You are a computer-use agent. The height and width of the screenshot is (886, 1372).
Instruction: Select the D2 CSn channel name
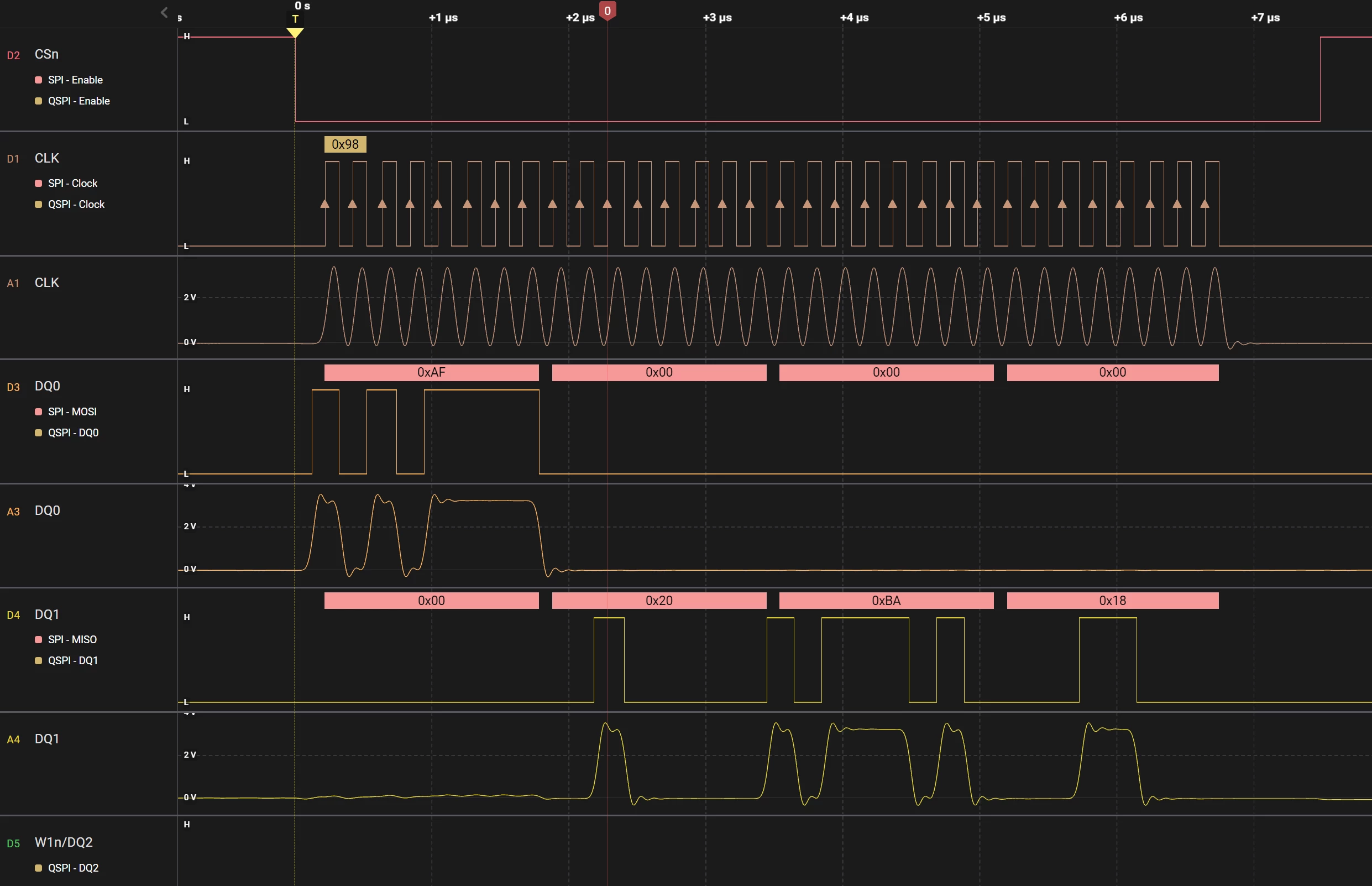pyautogui.click(x=46, y=54)
